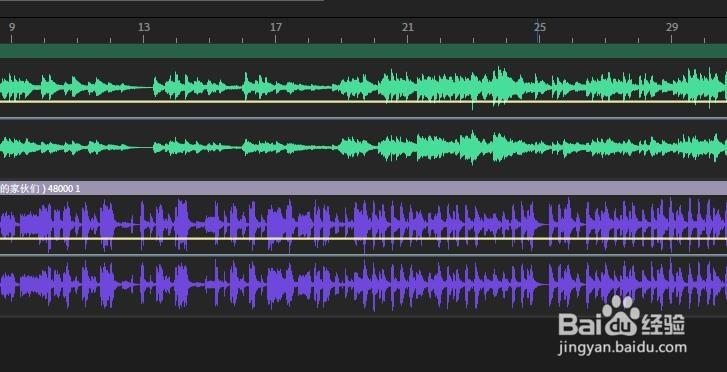727x372 pixels.
Task: Click the time ruler at mark 29
Action: pyautogui.click(x=671, y=27)
